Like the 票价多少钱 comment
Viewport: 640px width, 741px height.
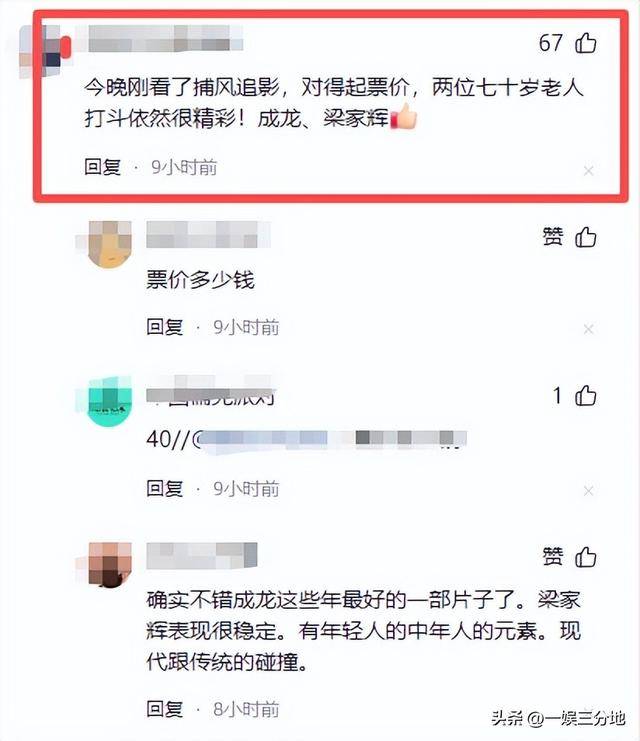click(x=586, y=237)
